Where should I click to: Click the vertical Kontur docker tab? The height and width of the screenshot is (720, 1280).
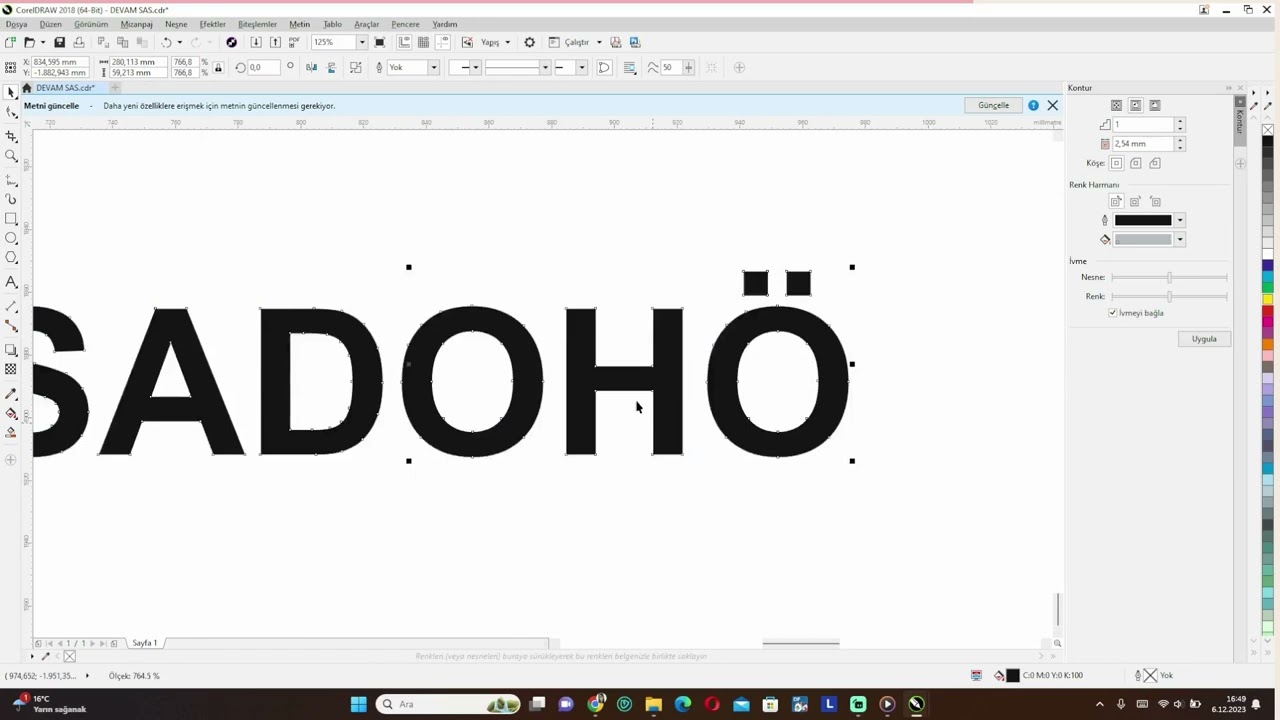1240,120
